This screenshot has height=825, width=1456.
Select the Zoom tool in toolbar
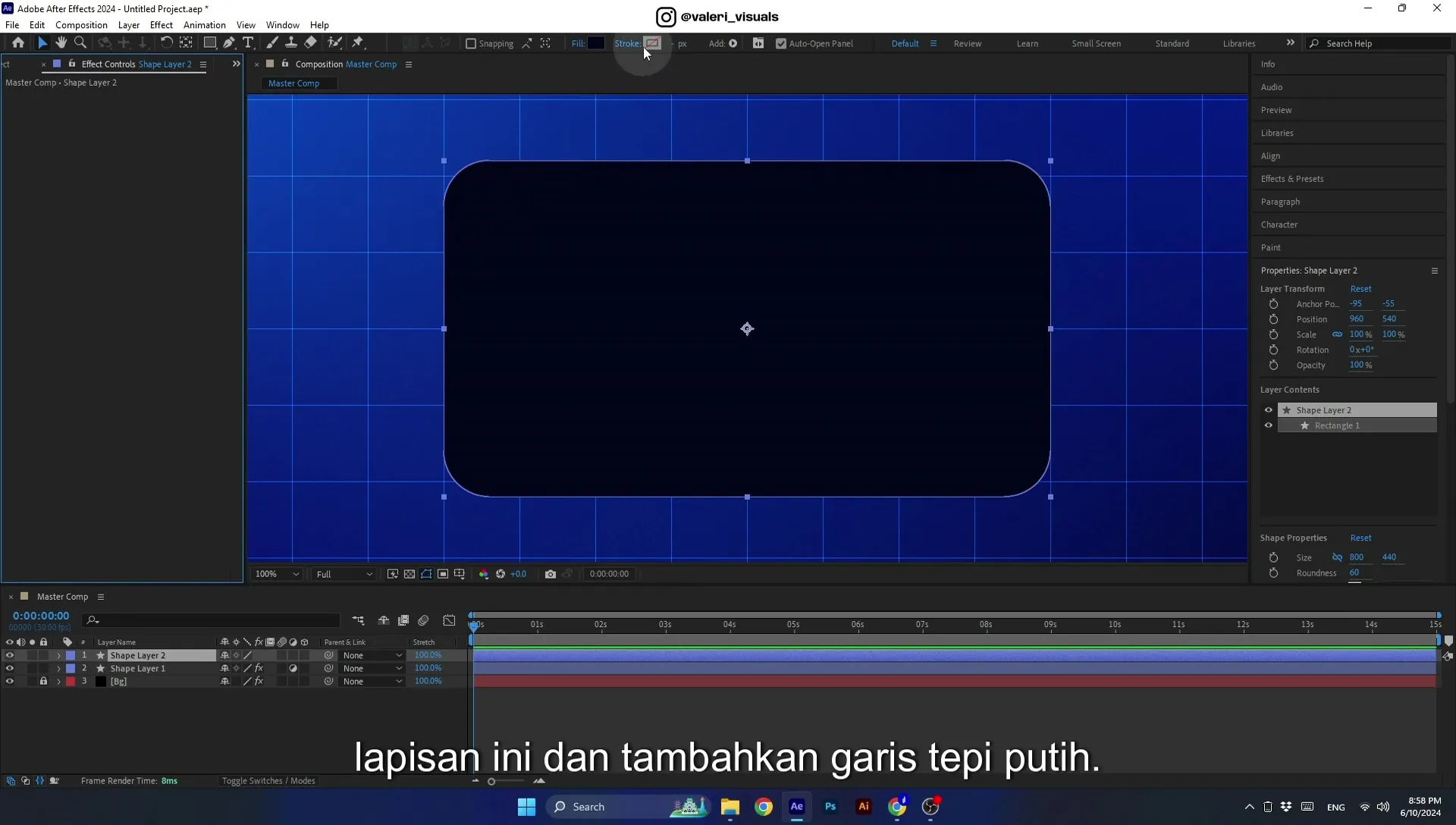click(80, 43)
